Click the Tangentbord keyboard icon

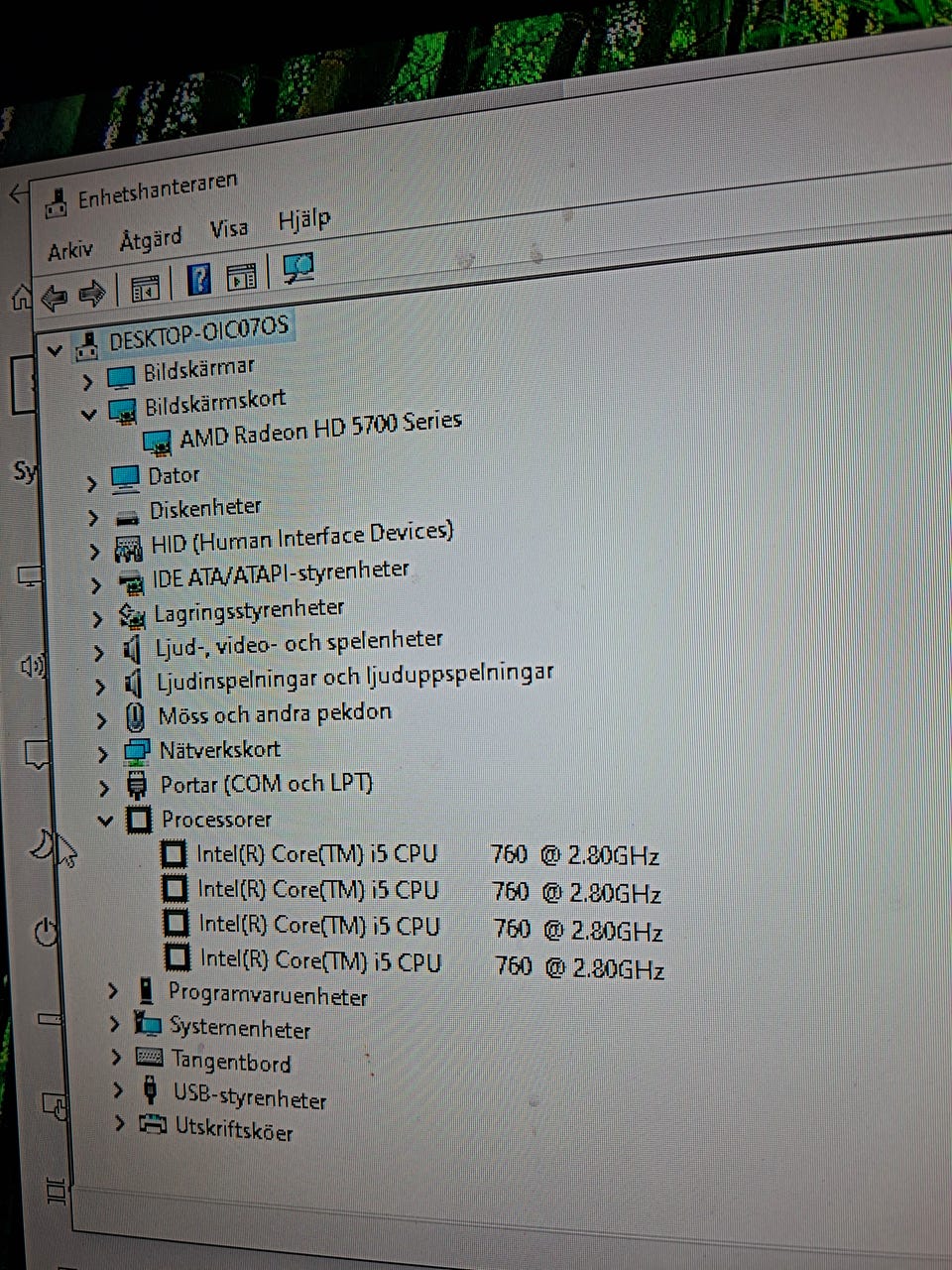pyautogui.click(x=150, y=1058)
